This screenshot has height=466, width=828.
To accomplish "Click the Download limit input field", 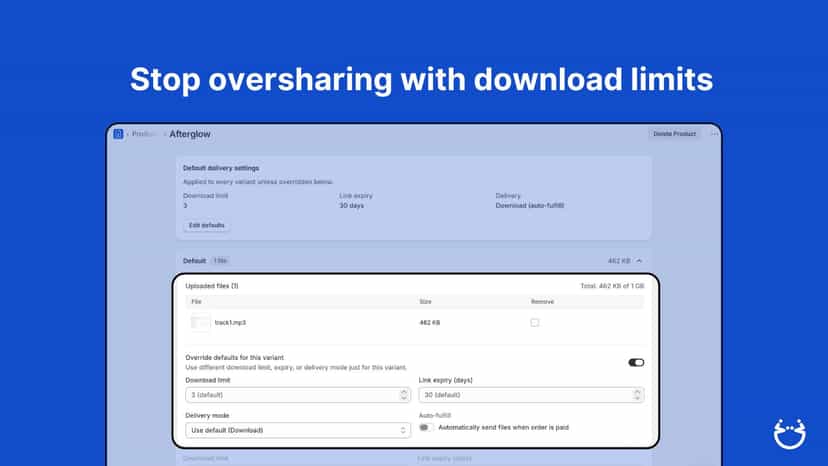I will 298,395.
